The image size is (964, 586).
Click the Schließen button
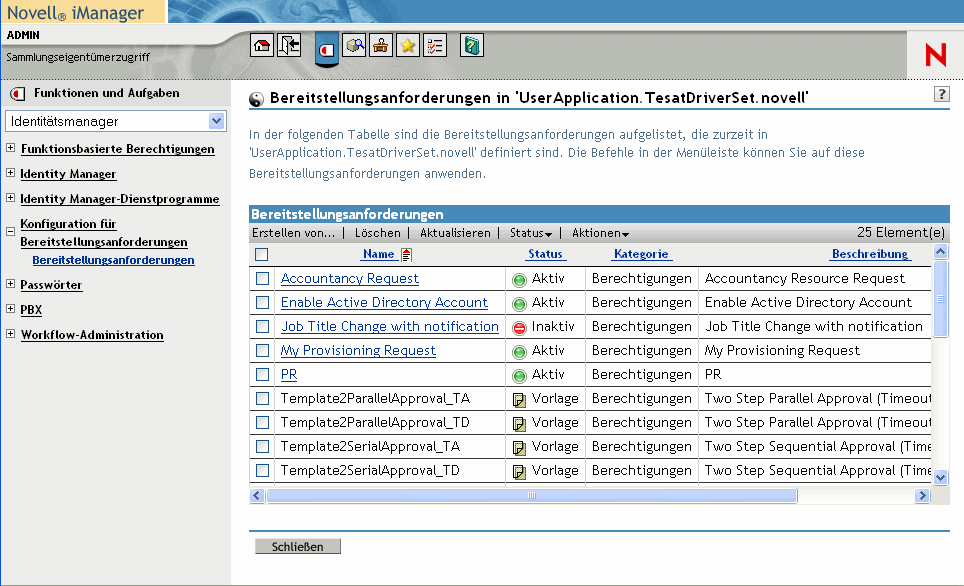click(298, 547)
